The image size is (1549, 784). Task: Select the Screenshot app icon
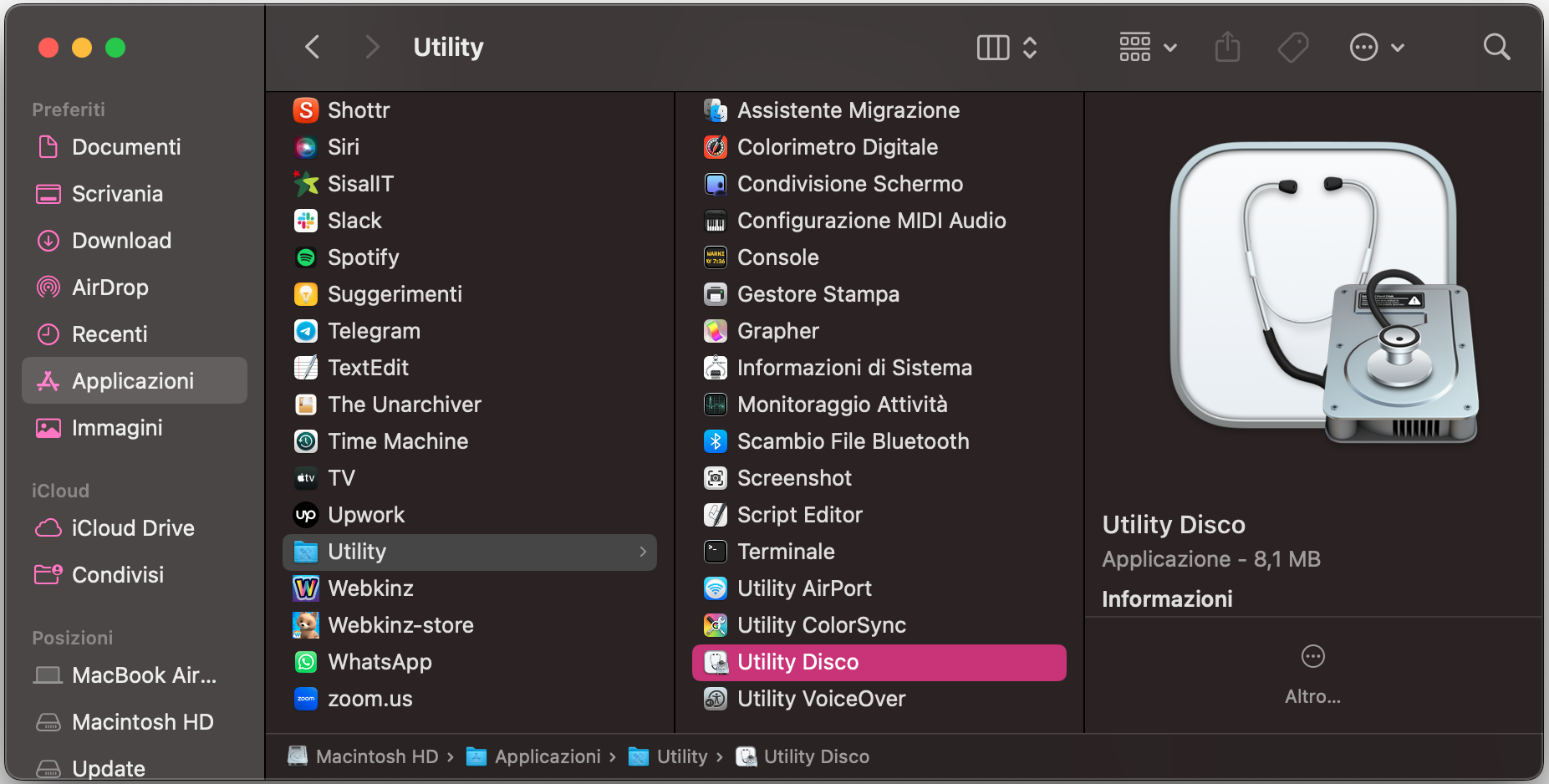coord(716,478)
